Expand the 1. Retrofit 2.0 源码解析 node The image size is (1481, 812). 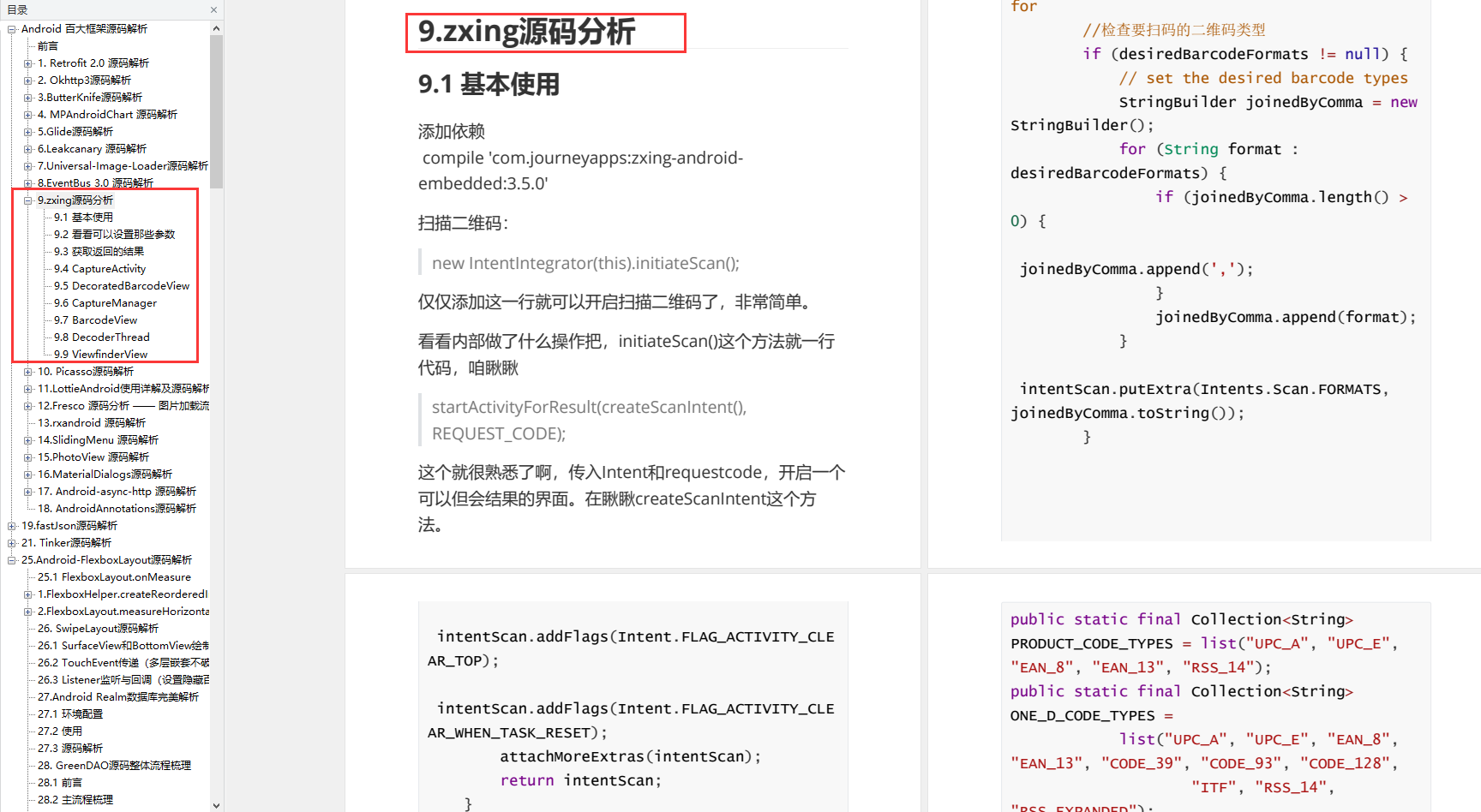(28, 63)
